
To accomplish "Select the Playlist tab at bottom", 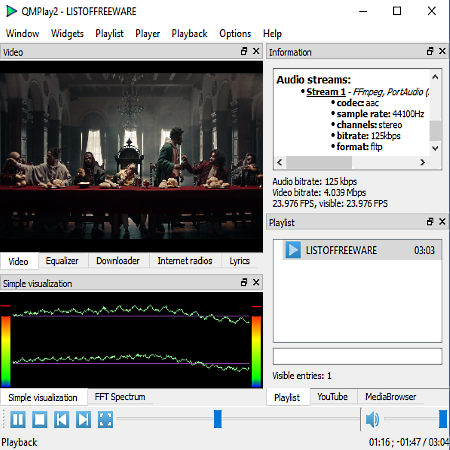I will tap(287, 397).
